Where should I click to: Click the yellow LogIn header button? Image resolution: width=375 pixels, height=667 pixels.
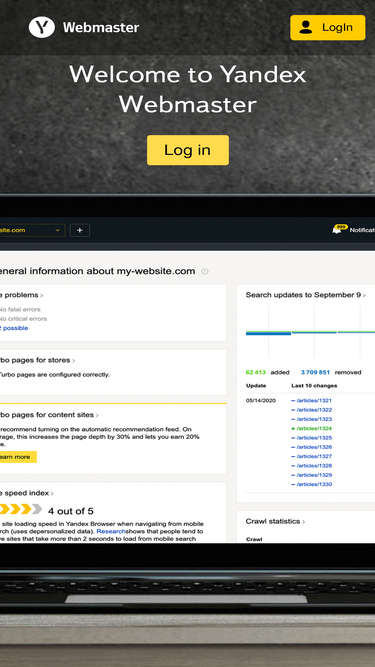[327, 28]
